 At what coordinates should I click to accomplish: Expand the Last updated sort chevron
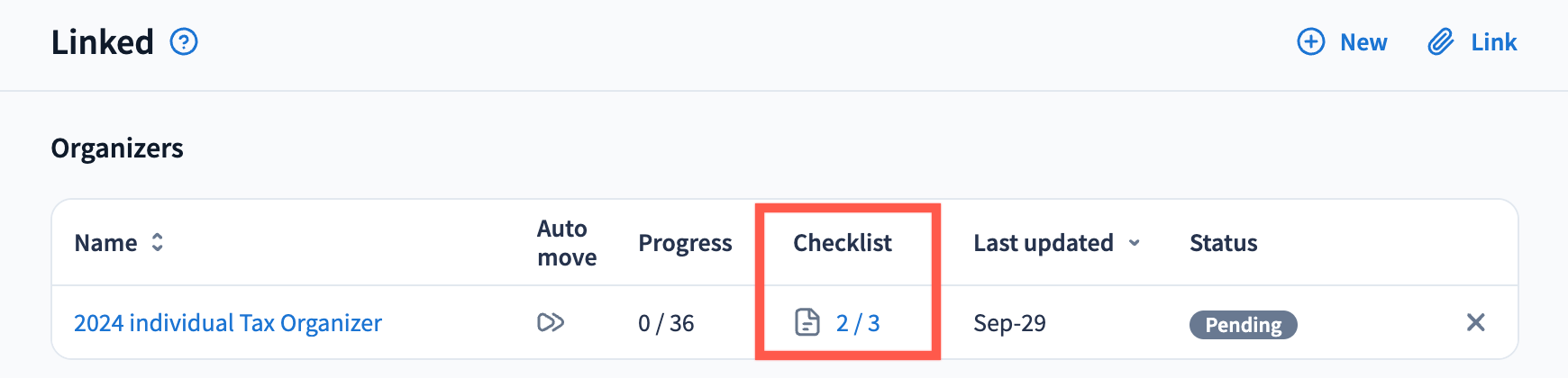tap(1135, 243)
